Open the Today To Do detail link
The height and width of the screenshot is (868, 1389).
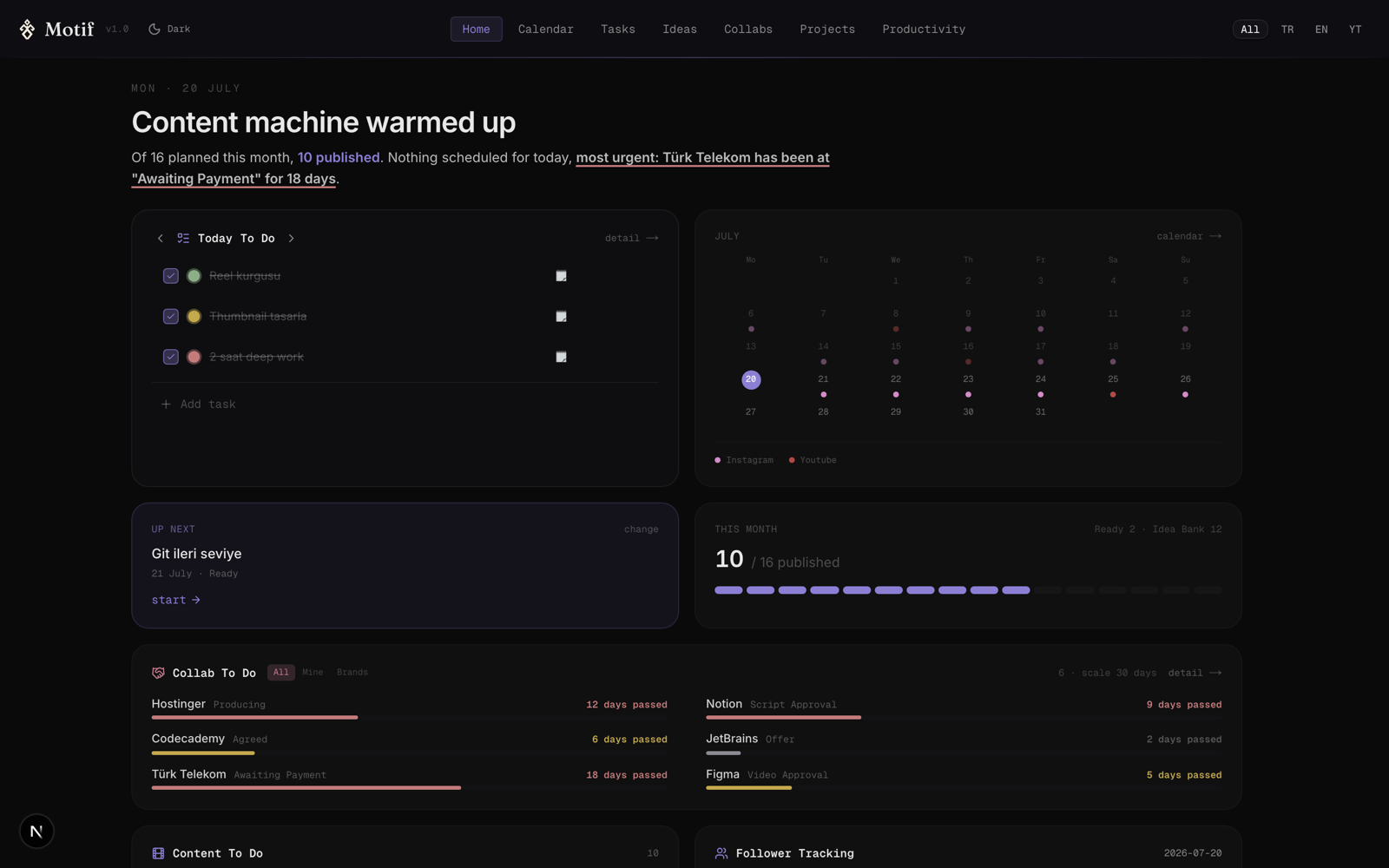click(631, 238)
